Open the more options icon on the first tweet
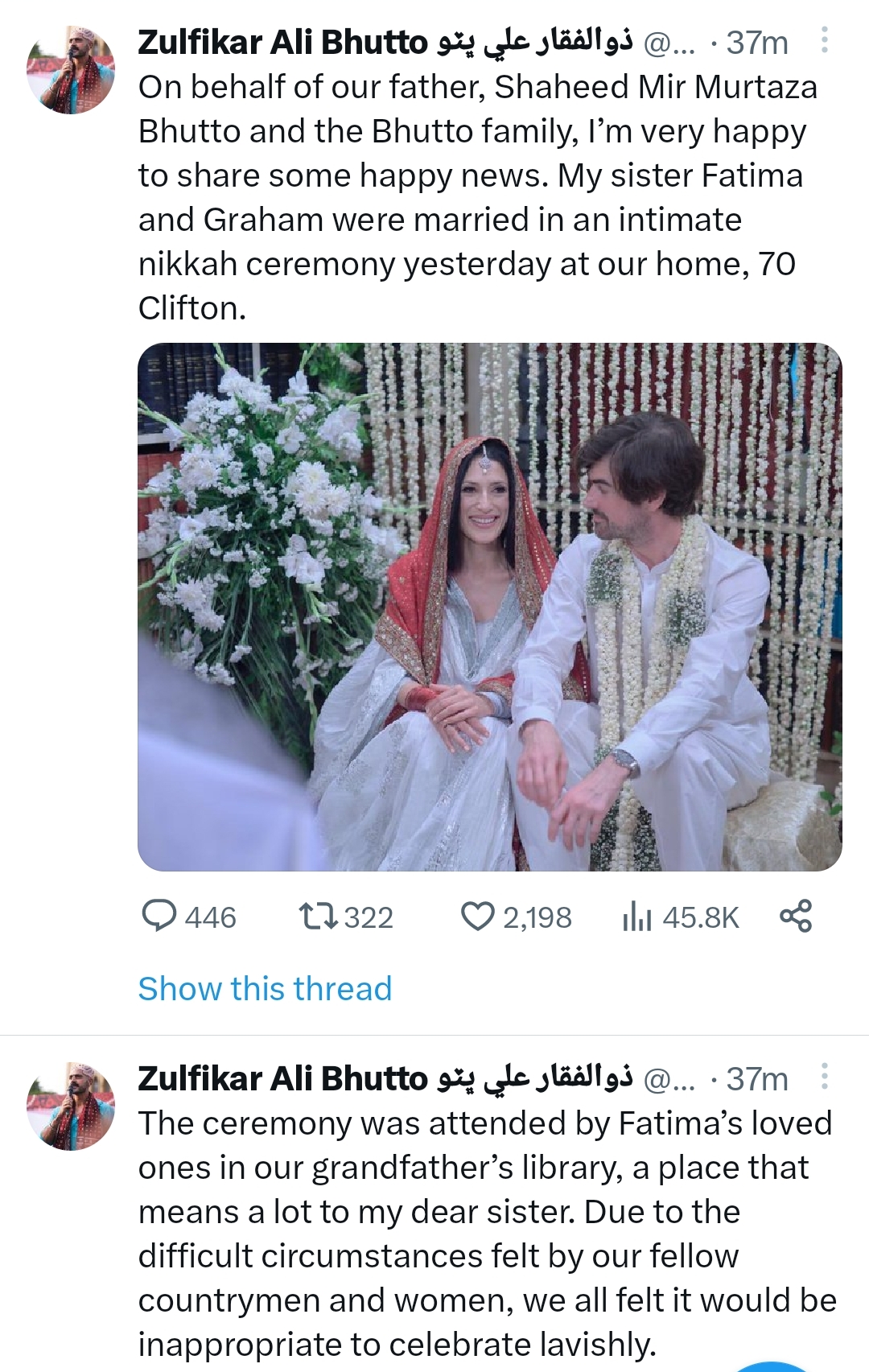Viewport: 869px width, 1372px height. [x=822, y=38]
